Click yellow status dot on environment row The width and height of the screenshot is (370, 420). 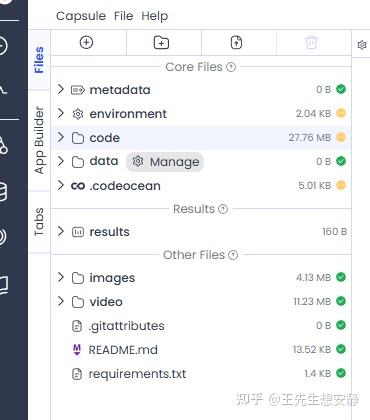tap(341, 113)
